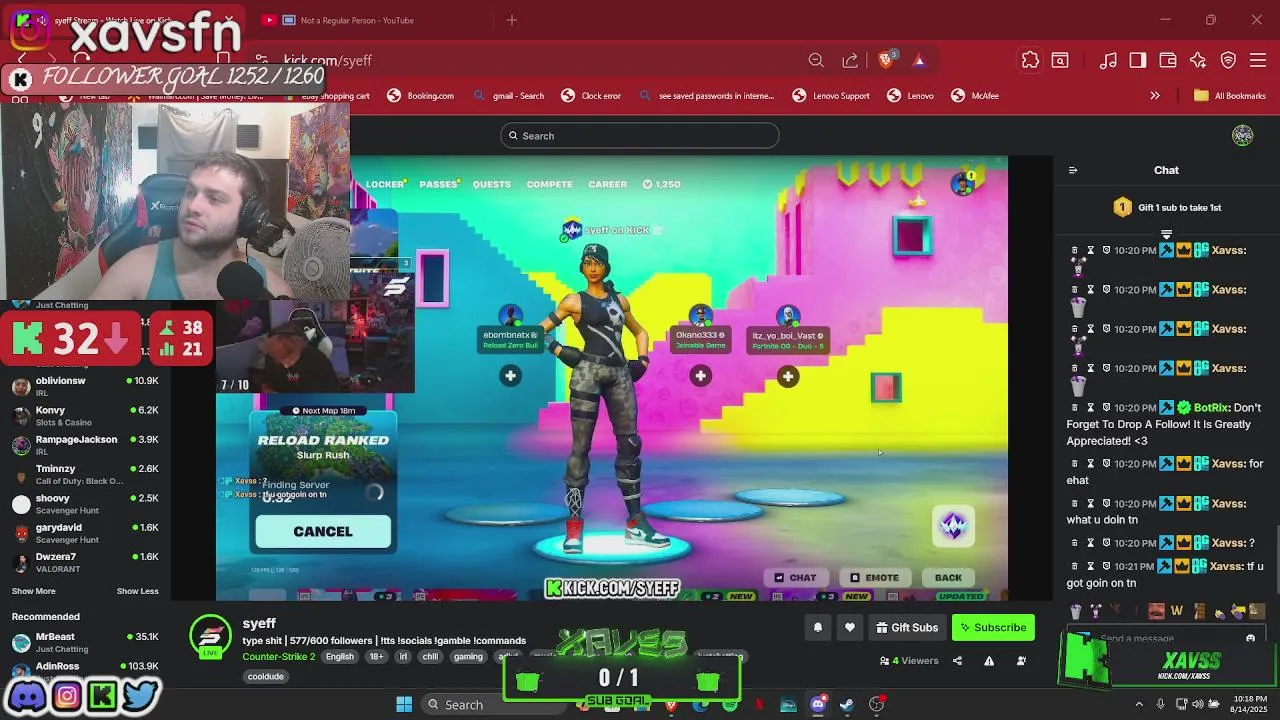Collapse the list with Show Less
This screenshot has height=720, width=1280.
[138, 591]
